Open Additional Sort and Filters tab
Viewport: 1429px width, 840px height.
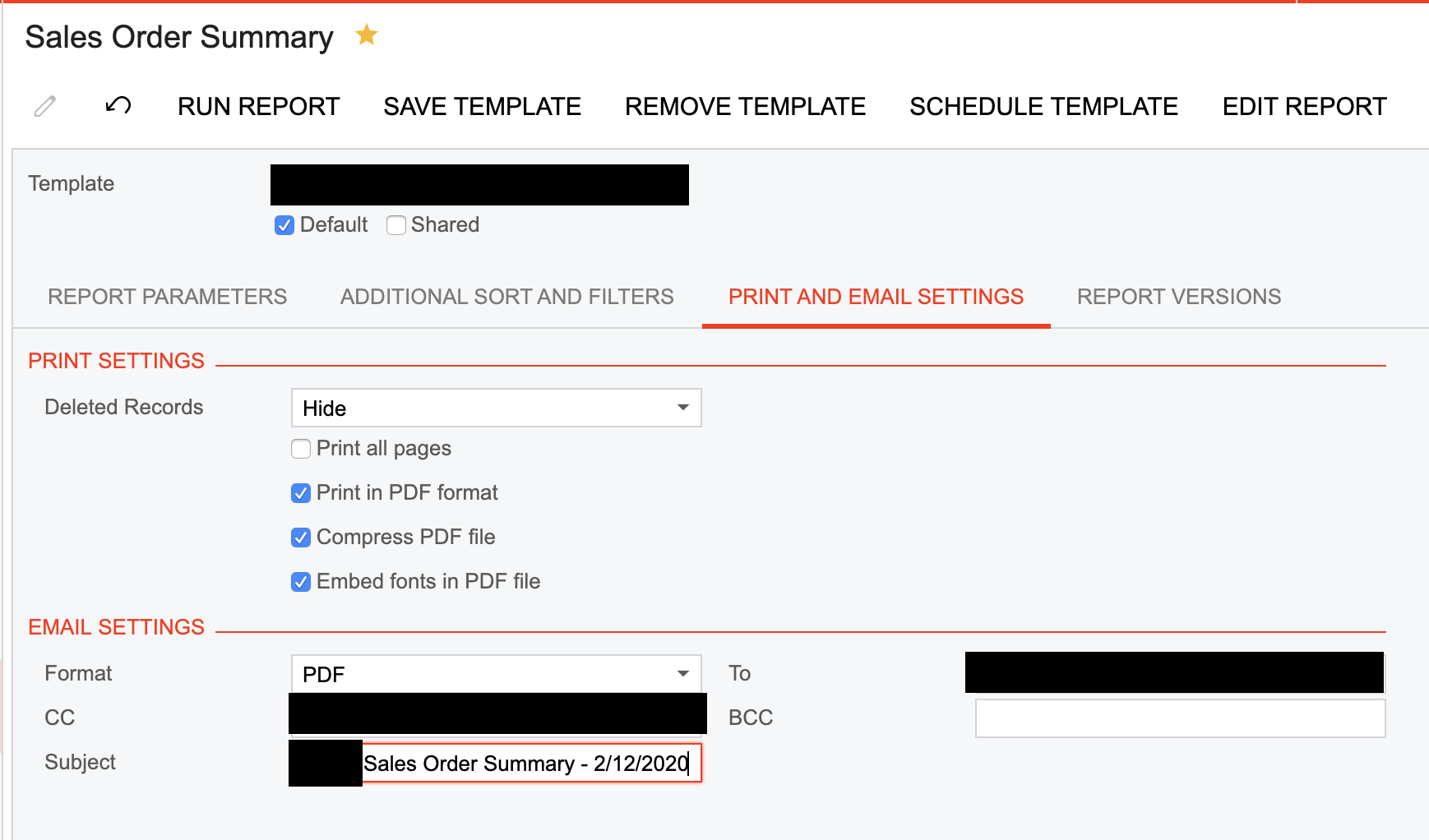506,297
